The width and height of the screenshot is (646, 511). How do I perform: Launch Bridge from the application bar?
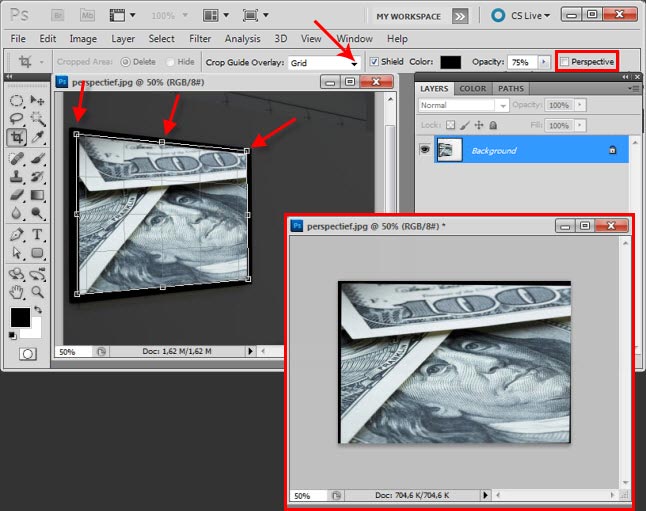click(x=58, y=16)
